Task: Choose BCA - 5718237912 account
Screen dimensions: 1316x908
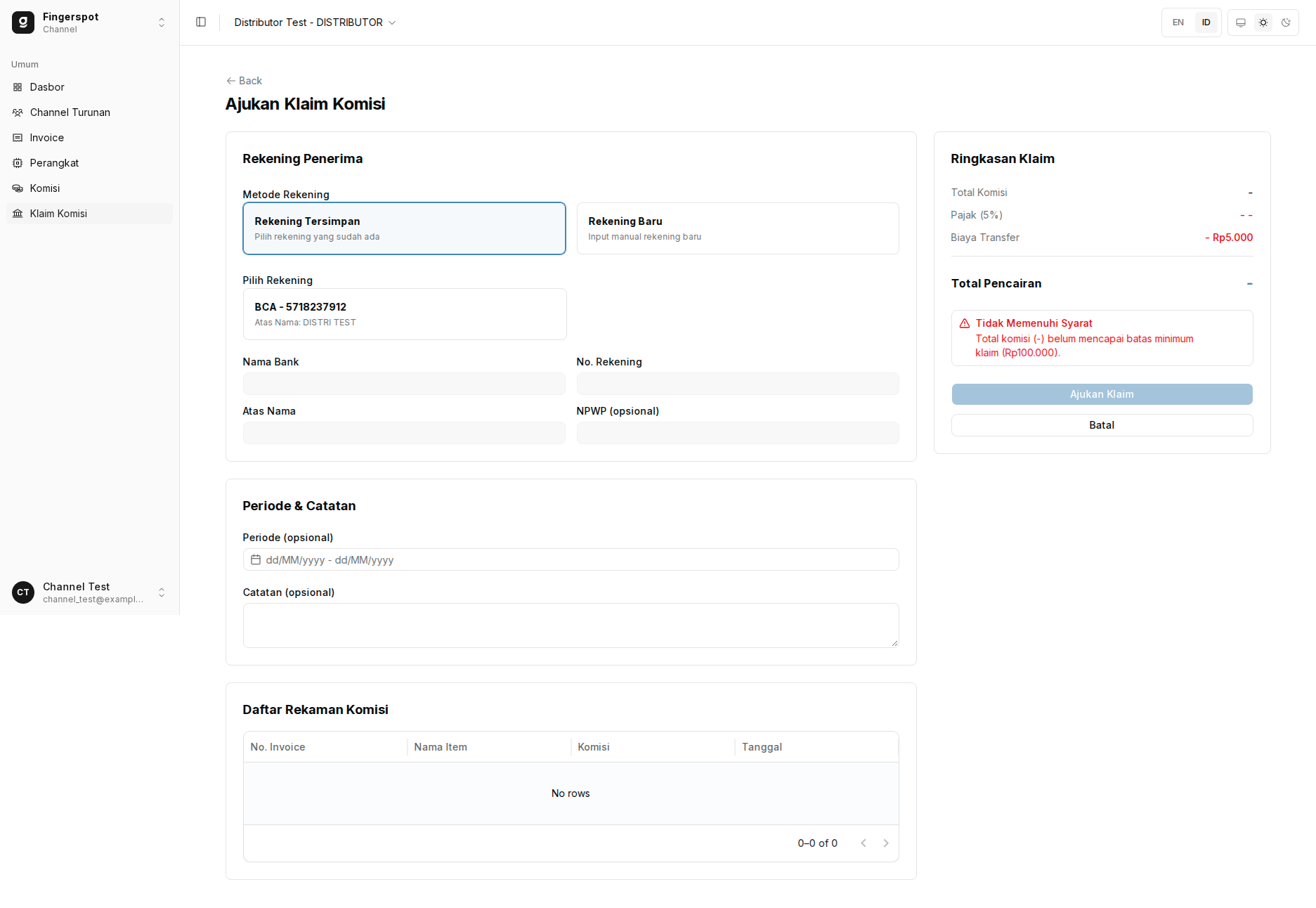Action: point(405,314)
